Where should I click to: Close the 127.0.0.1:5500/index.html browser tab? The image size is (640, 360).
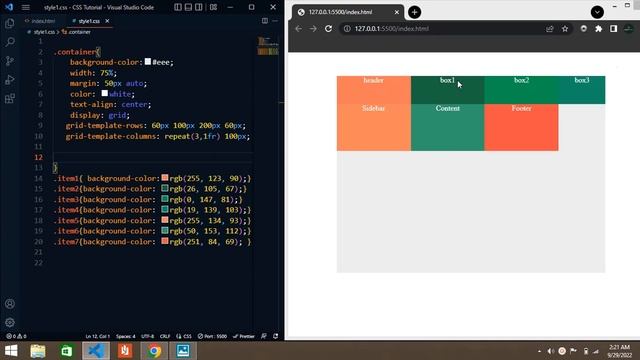[396, 12]
